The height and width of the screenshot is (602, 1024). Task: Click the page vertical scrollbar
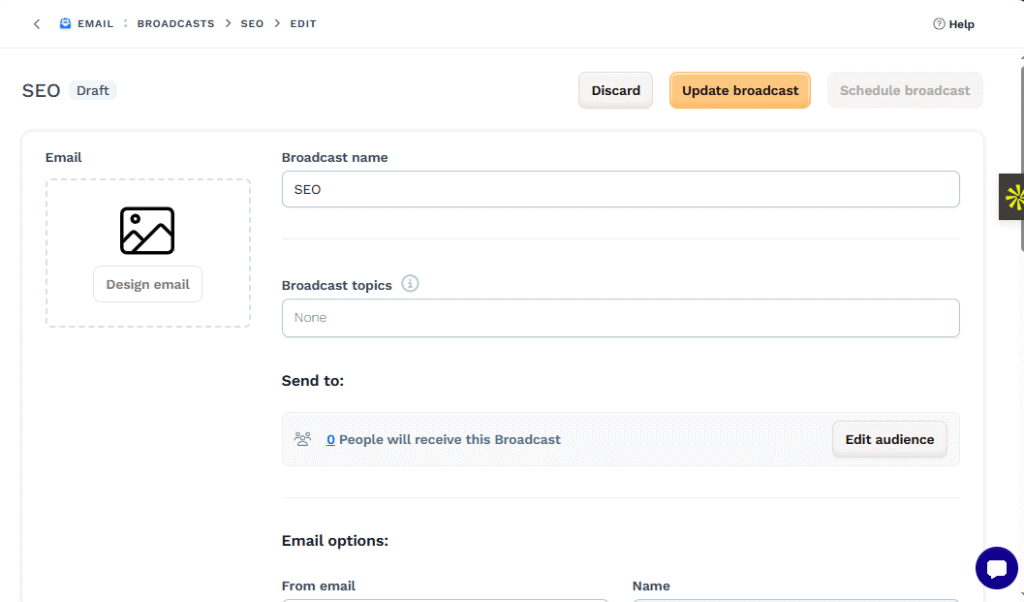(x=1022, y=157)
